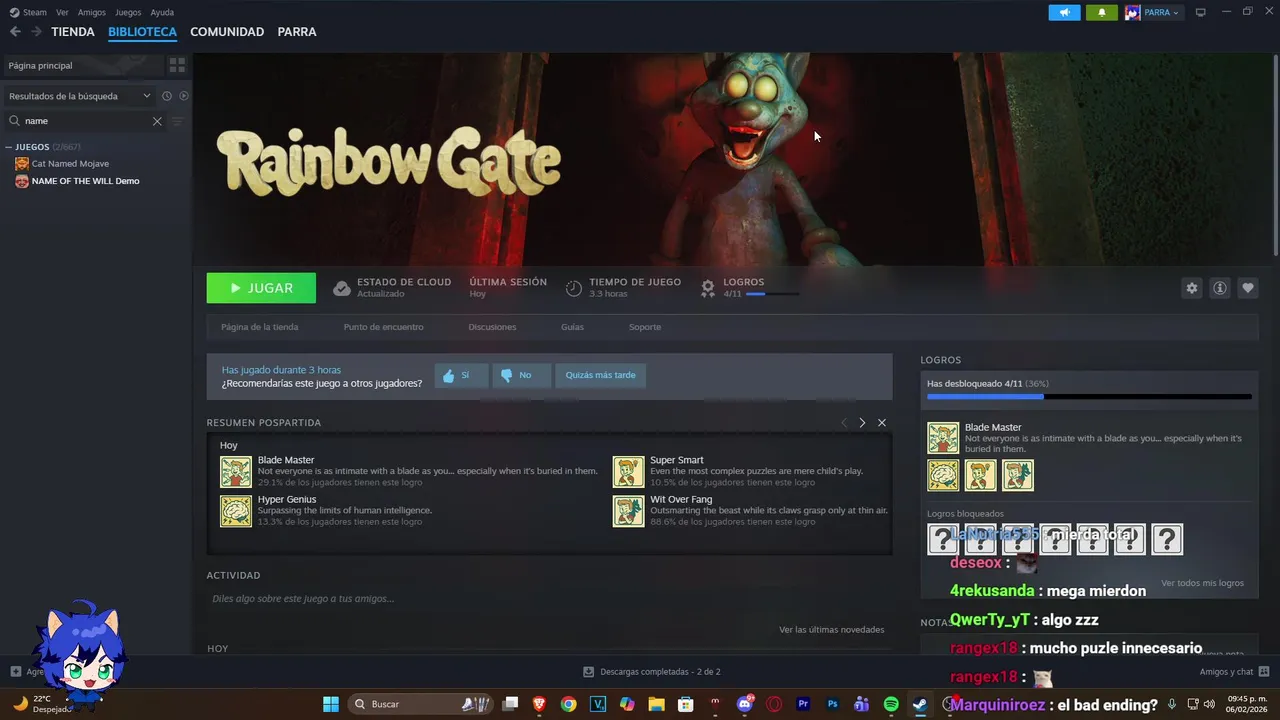Go to next post-game summary arrow
1280x720 pixels.
tap(862, 423)
